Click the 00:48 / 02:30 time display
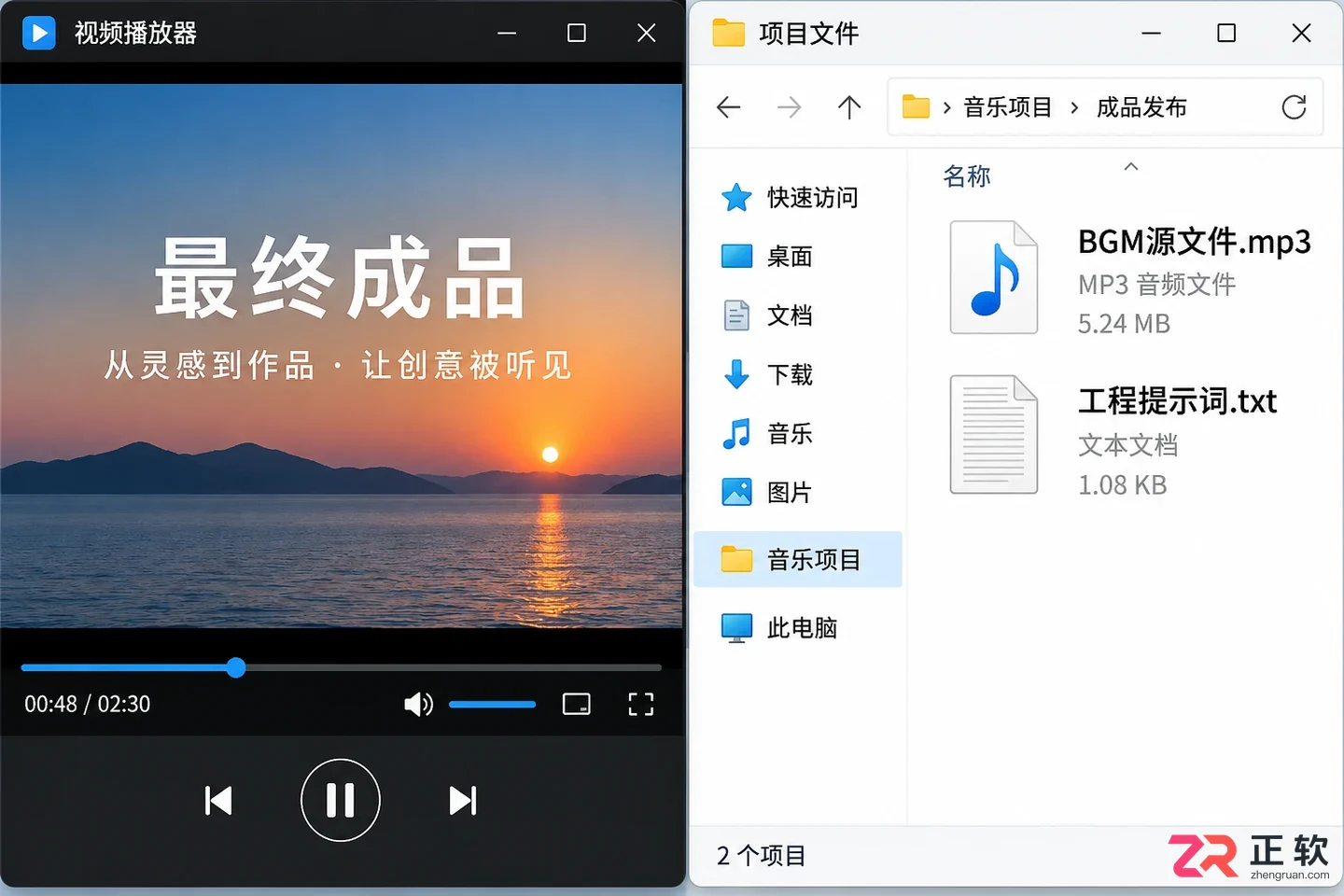Image resolution: width=1344 pixels, height=896 pixels. 88,704
